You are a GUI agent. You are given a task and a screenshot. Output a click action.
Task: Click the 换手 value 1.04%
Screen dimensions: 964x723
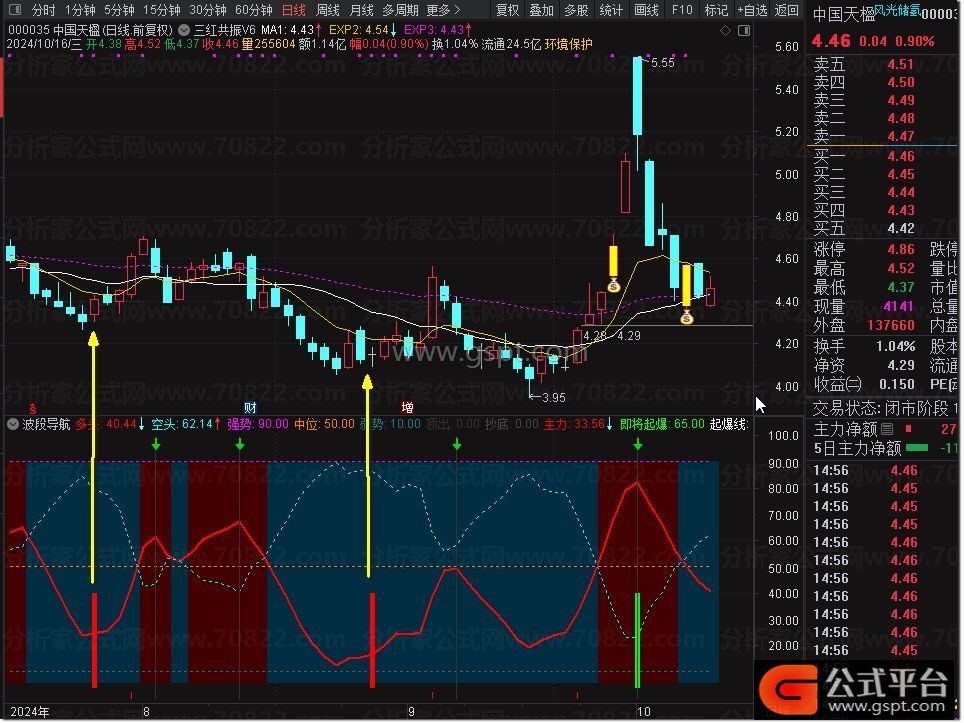coord(896,346)
